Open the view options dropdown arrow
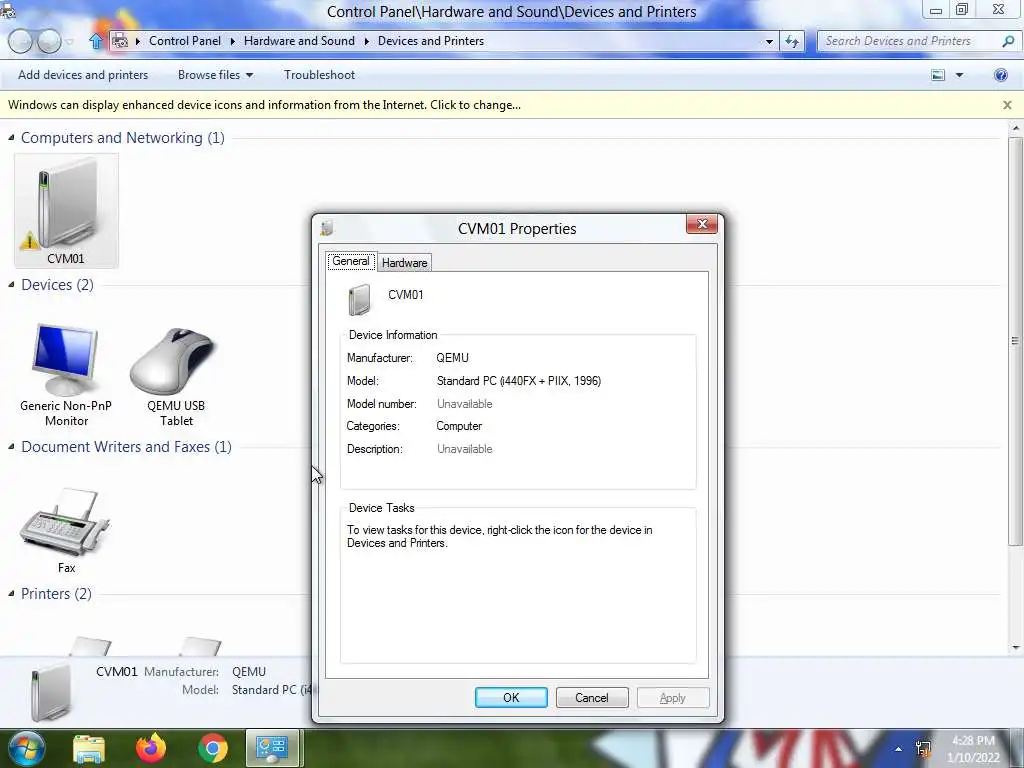 pyautogui.click(x=959, y=75)
